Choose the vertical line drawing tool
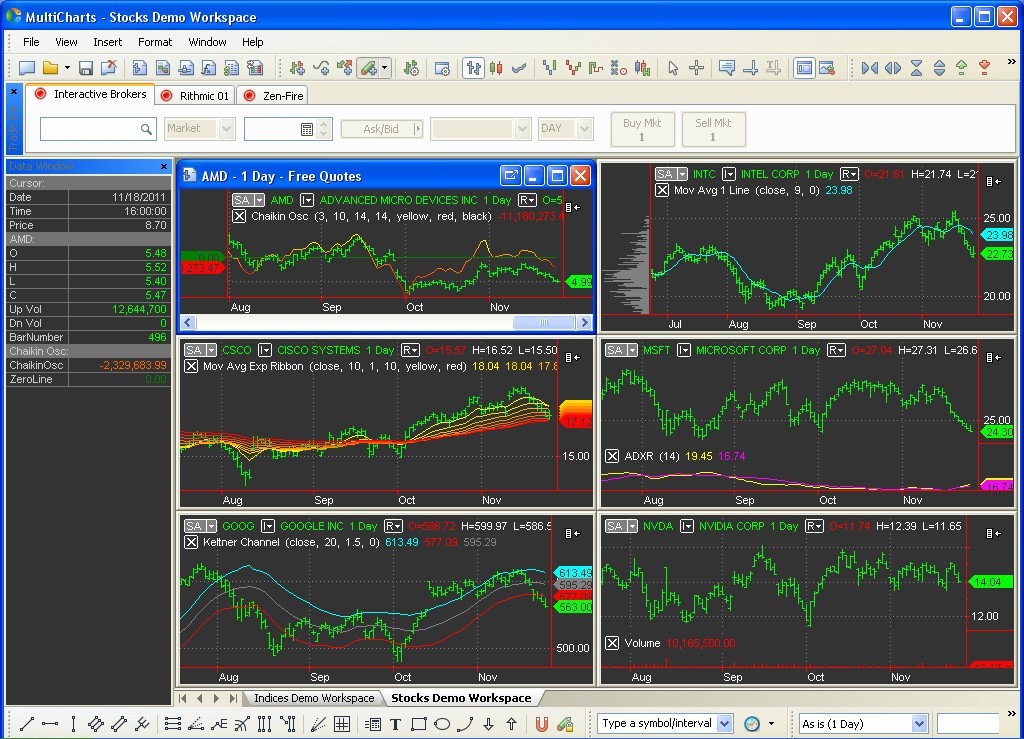Screen dimensions: 1024x739 pyautogui.click(x=73, y=723)
